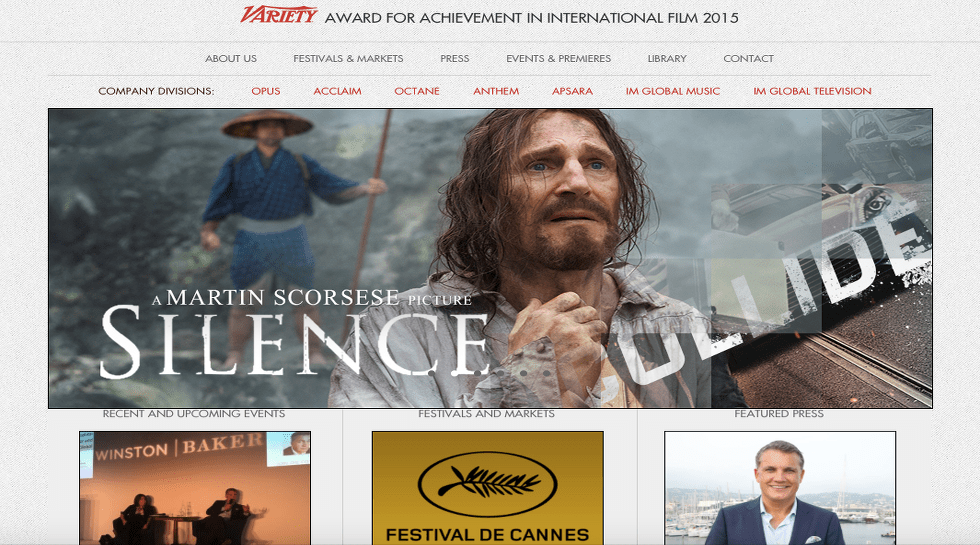980x545 pixels.
Task: Open the Featured Press man photo
Action: (780, 487)
